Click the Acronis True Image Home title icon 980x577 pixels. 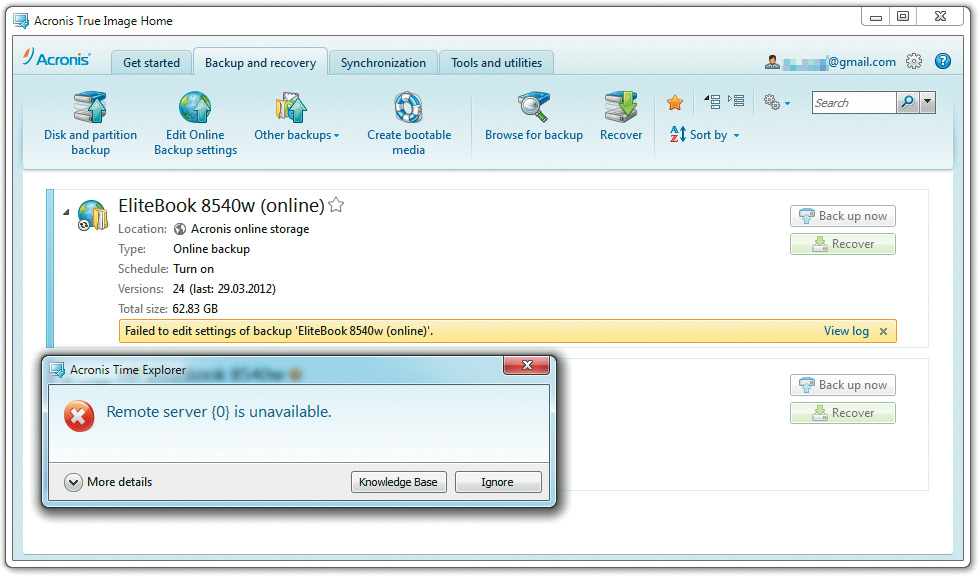(x=21, y=21)
